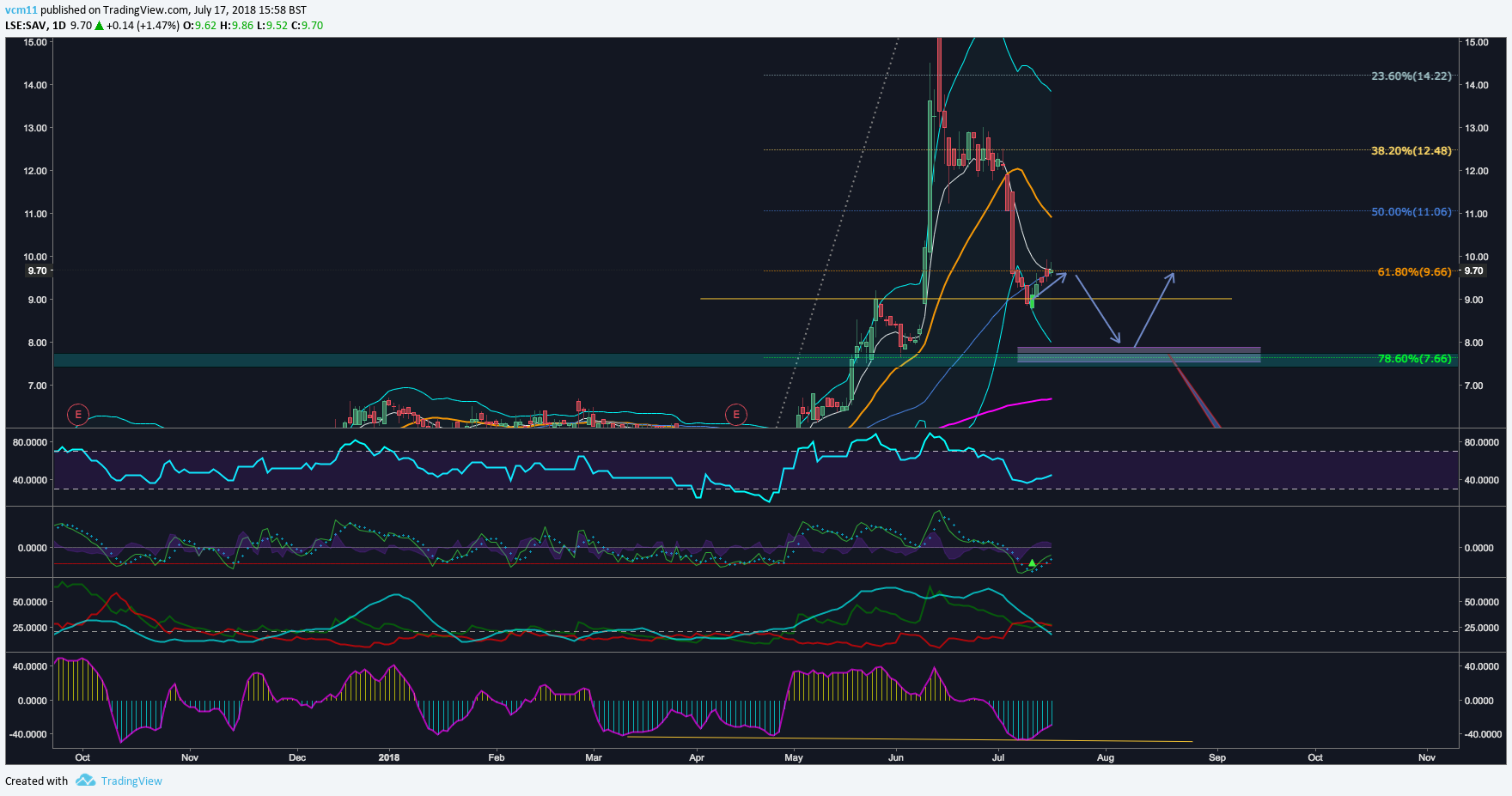This screenshot has height=796, width=1512.
Task: Click the 80.0000 RSI level on left axis
Action: pos(30,442)
